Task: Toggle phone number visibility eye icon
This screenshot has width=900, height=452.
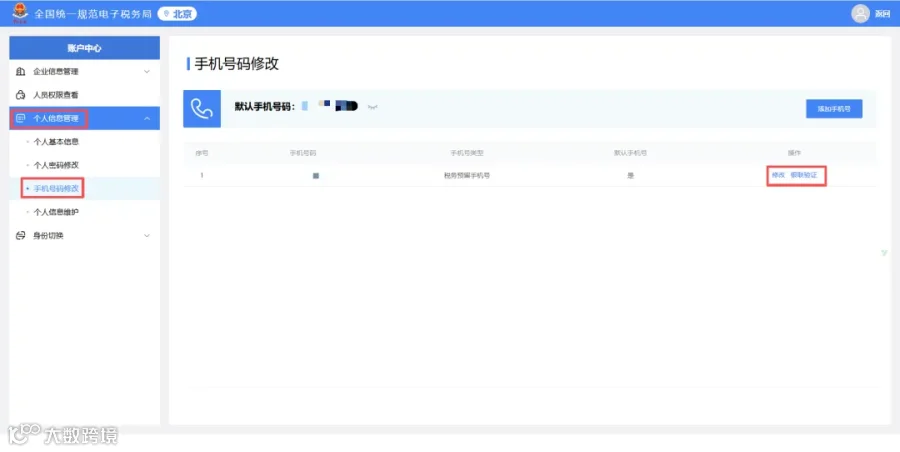Action: tap(373, 107)
